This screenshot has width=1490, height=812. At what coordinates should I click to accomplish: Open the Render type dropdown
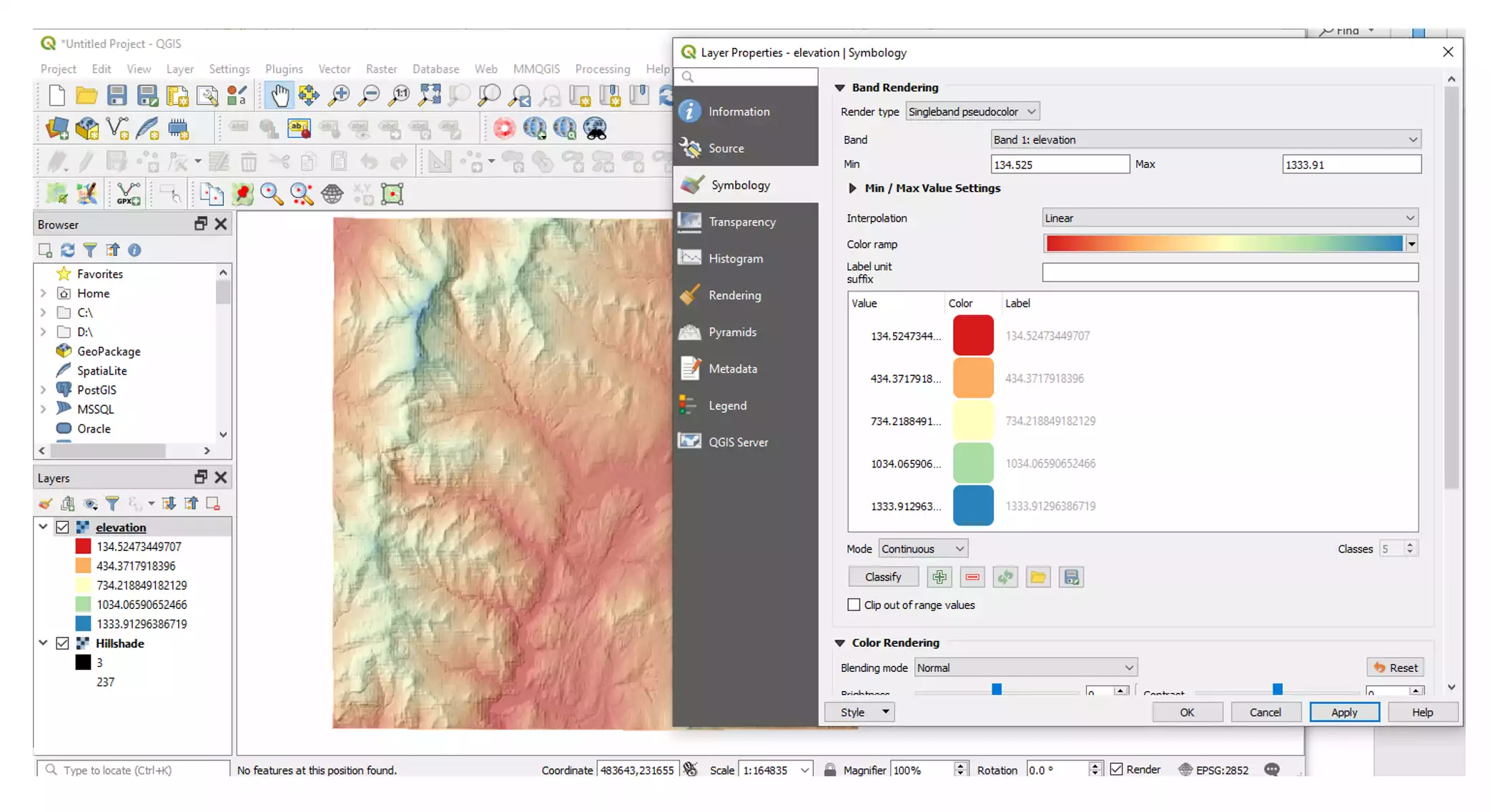(x=972, y=112)
